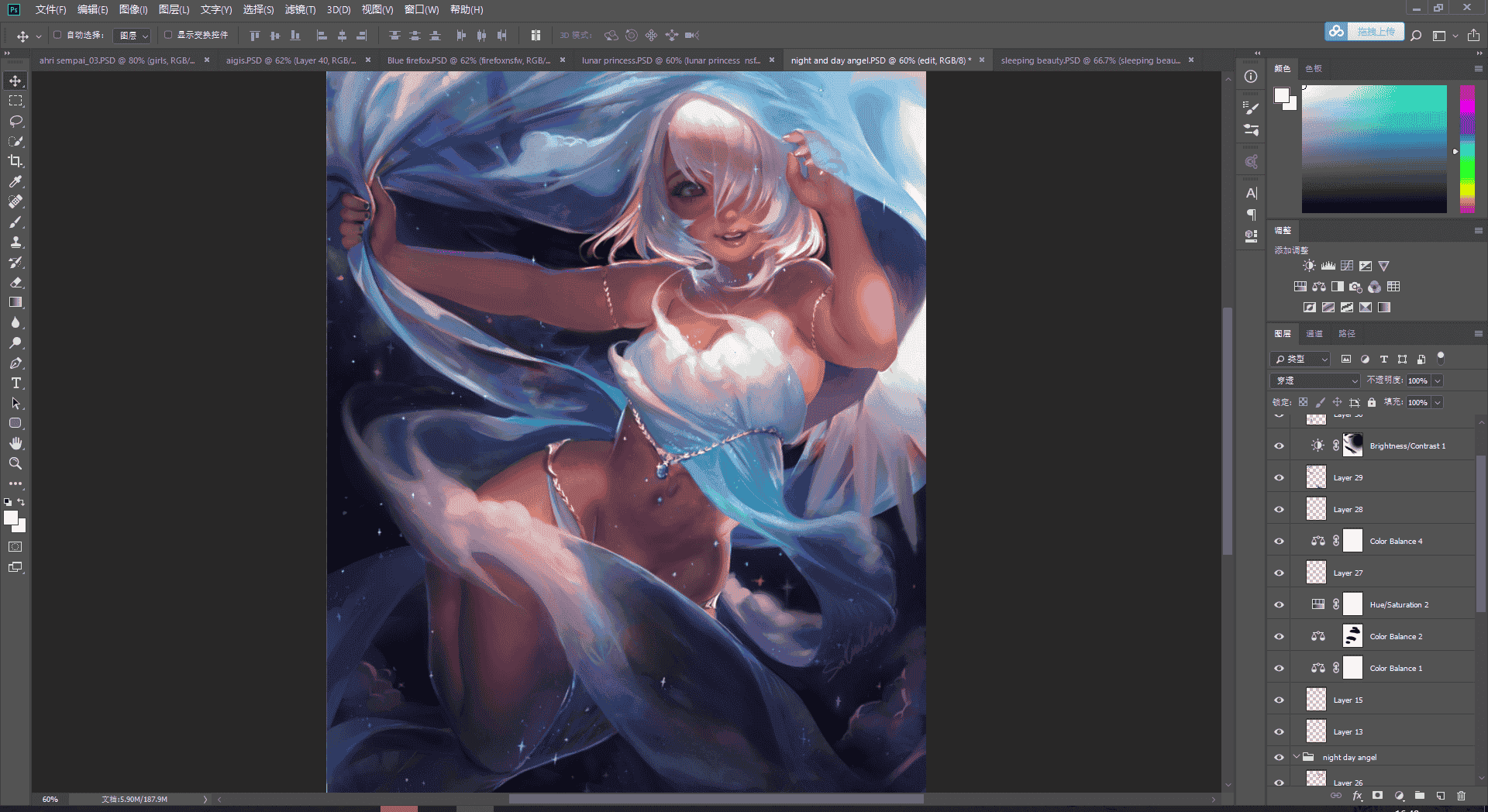The width and height of the screenshot is (1488, 812).
Task: Hide the Color Balance 4 layer
Action: 1279,541
